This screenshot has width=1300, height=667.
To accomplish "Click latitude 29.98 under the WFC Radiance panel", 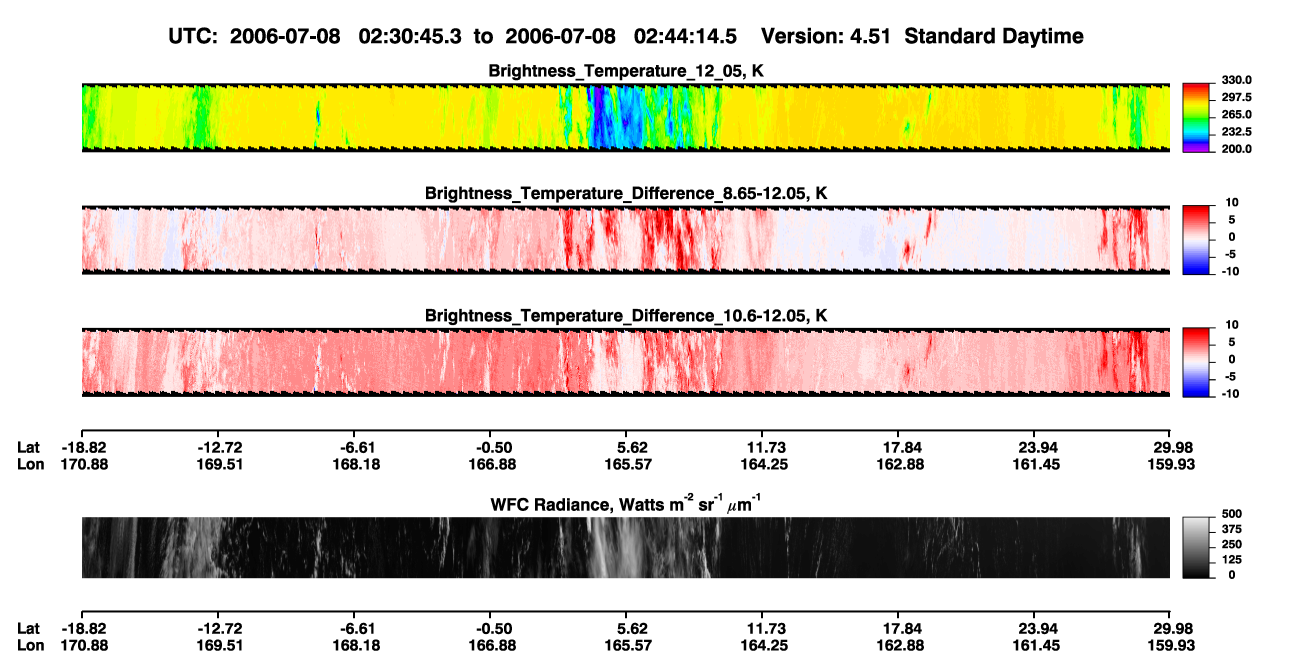I will 1174,629.
